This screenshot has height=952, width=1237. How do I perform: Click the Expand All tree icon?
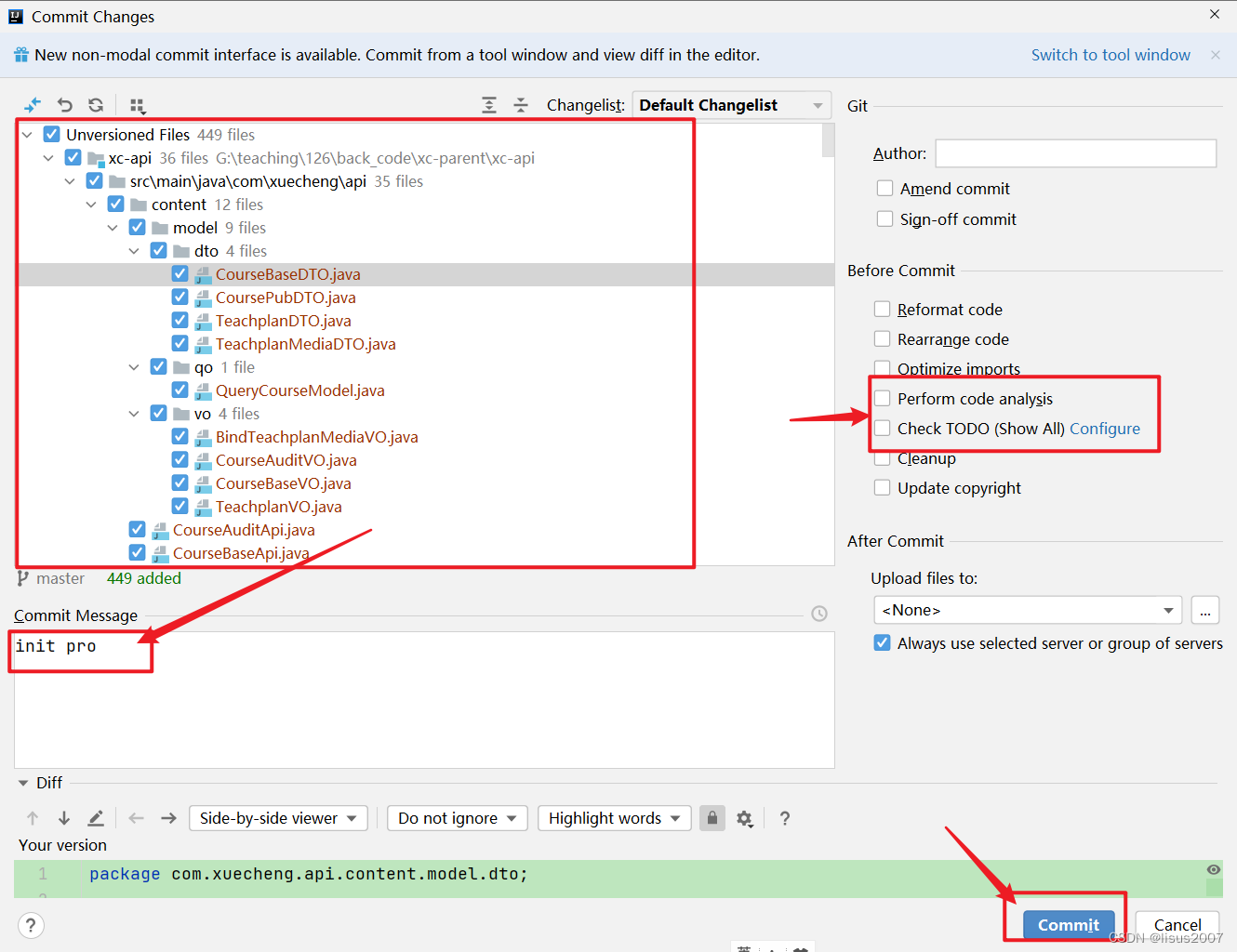489,105
